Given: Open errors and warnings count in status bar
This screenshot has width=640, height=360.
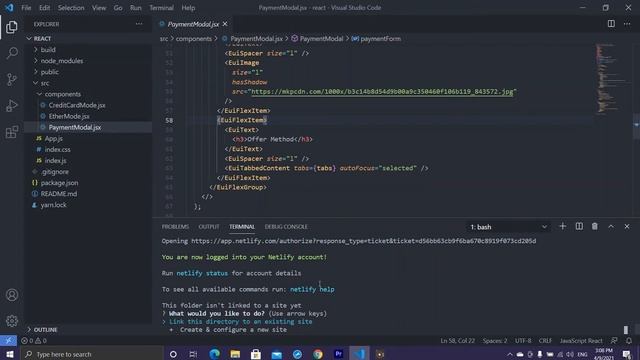Looking at the screenshot, I should [x=34, y=340].
